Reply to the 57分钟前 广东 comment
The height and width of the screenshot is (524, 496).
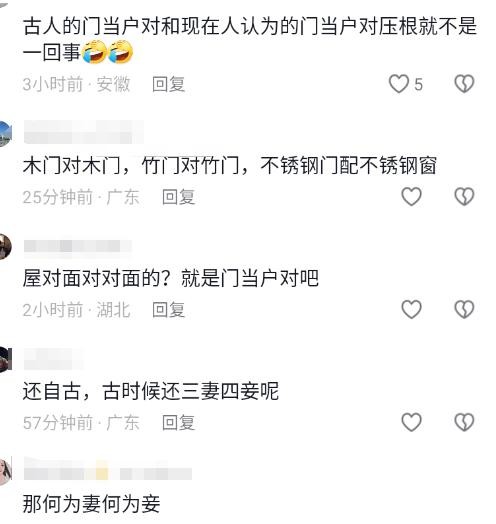178,422
